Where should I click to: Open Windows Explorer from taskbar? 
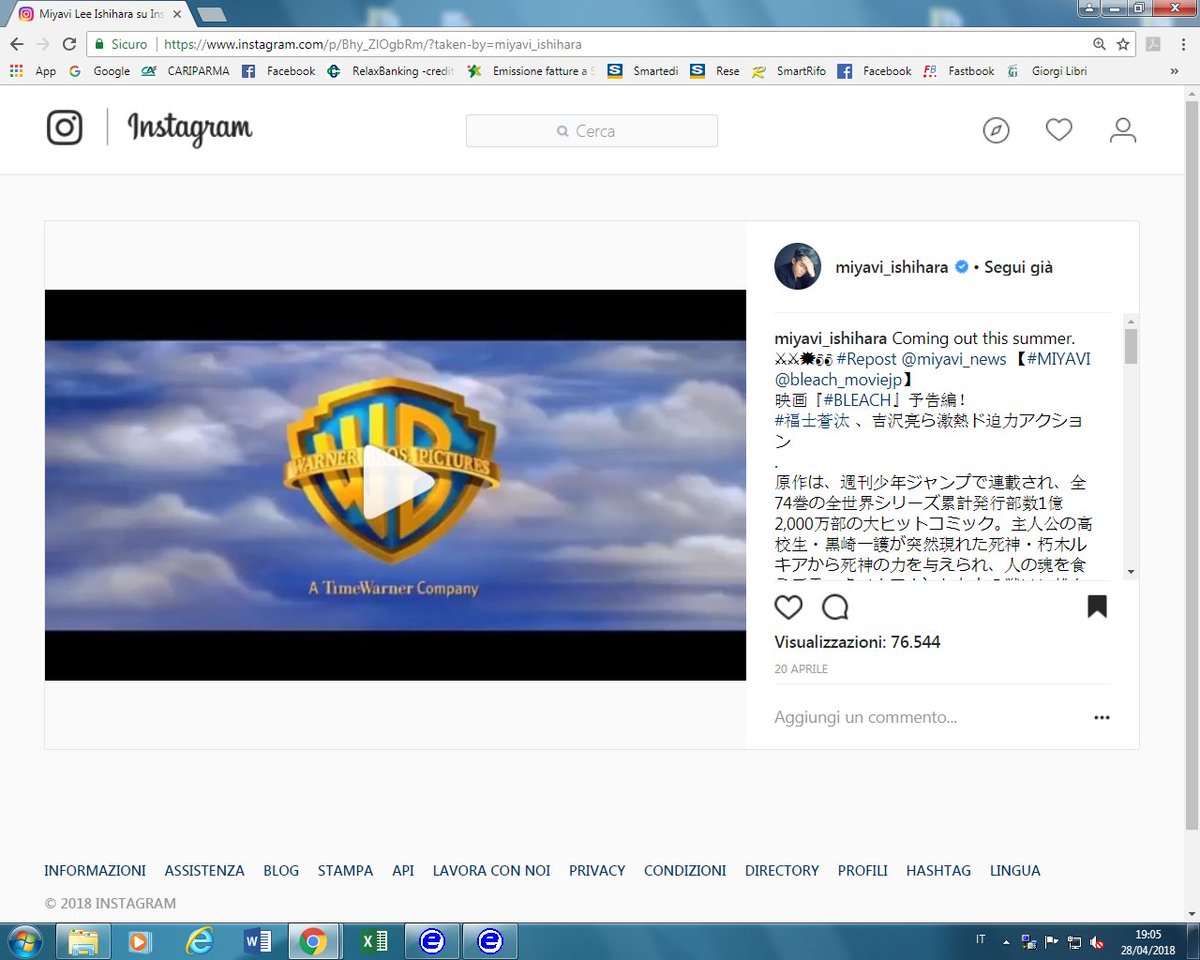(x=84, y=941)
